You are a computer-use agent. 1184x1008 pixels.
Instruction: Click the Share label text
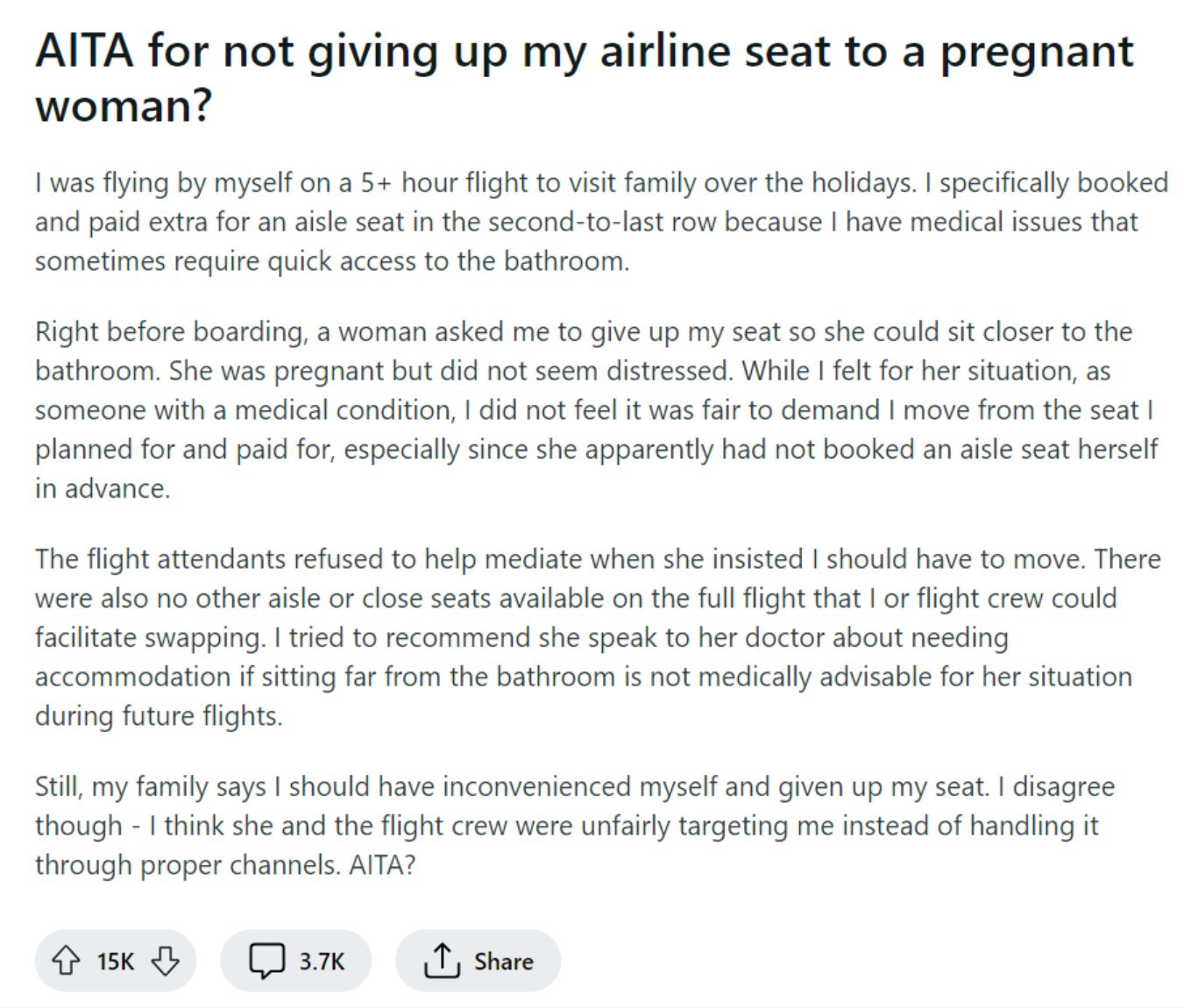pyautogui.click(x=503, y=962)
